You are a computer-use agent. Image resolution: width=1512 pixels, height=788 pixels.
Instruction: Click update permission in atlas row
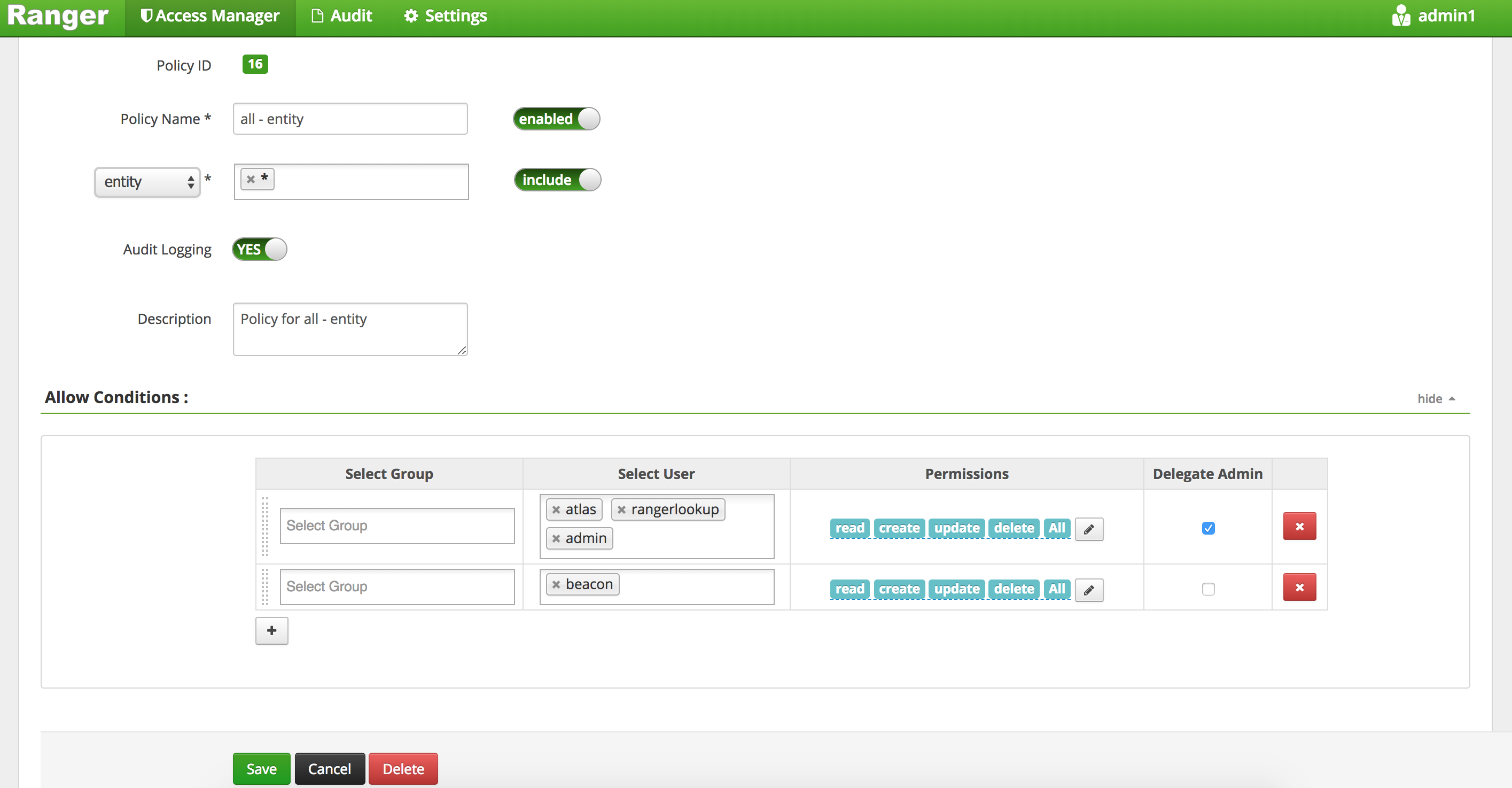click(957, 528)
